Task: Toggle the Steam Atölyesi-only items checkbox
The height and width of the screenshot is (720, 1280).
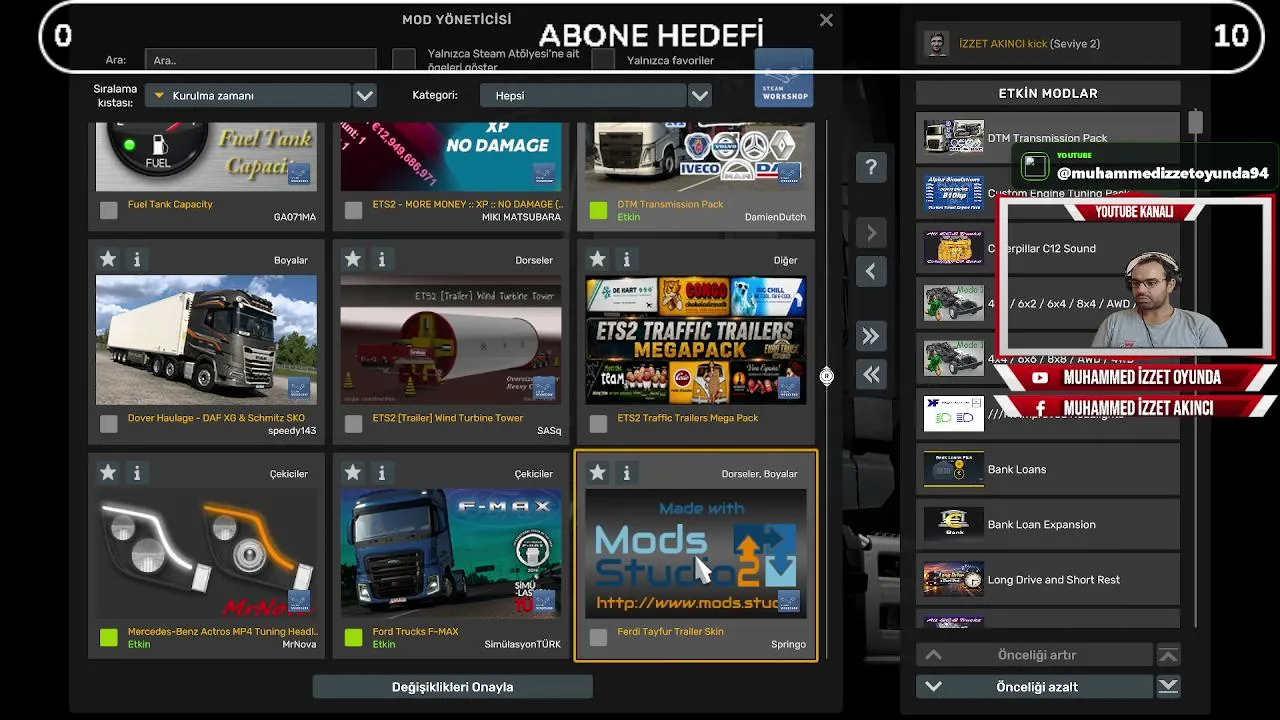Action: pyautogui.click(x=404, y=60)
